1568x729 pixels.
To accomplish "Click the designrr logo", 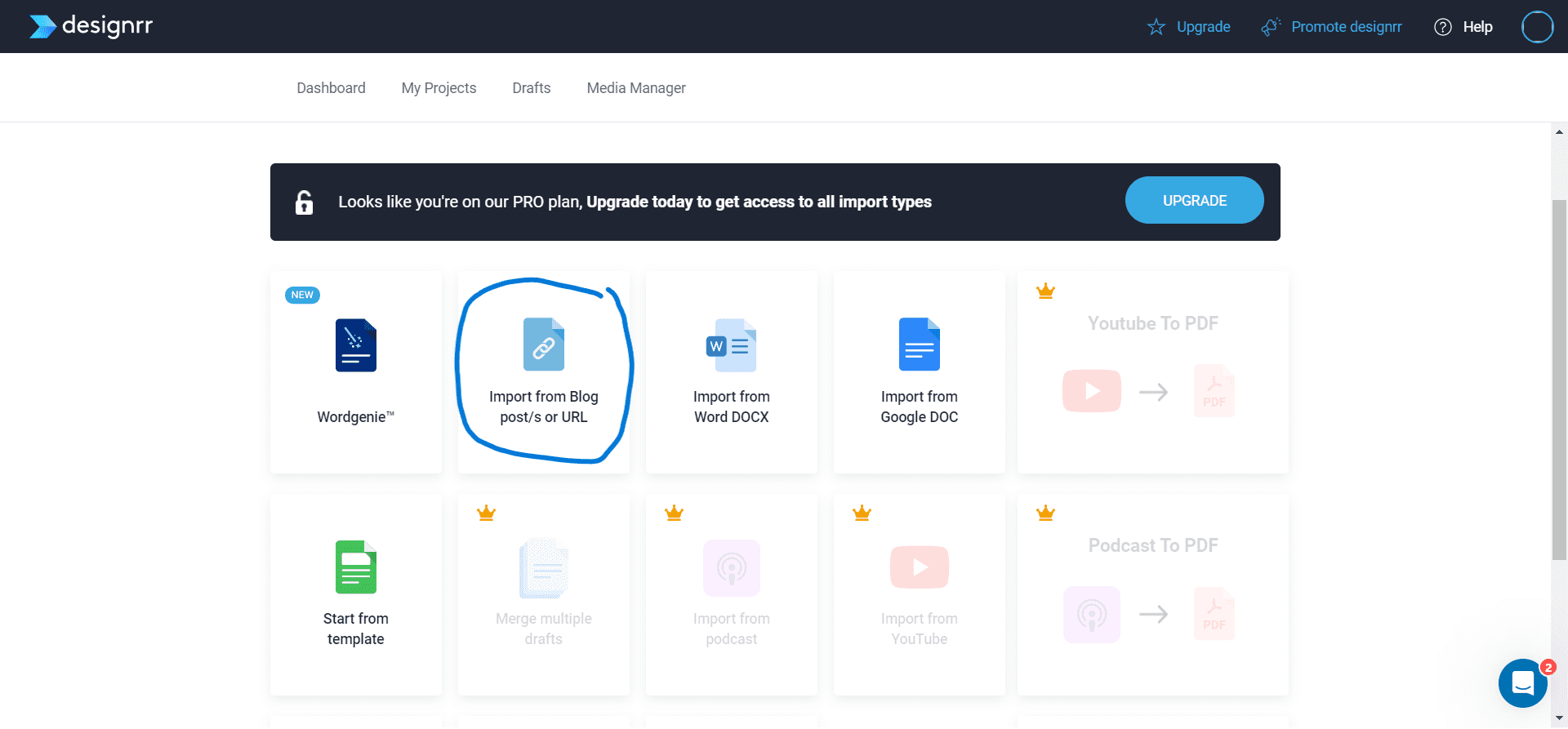I will pos(91,26).
